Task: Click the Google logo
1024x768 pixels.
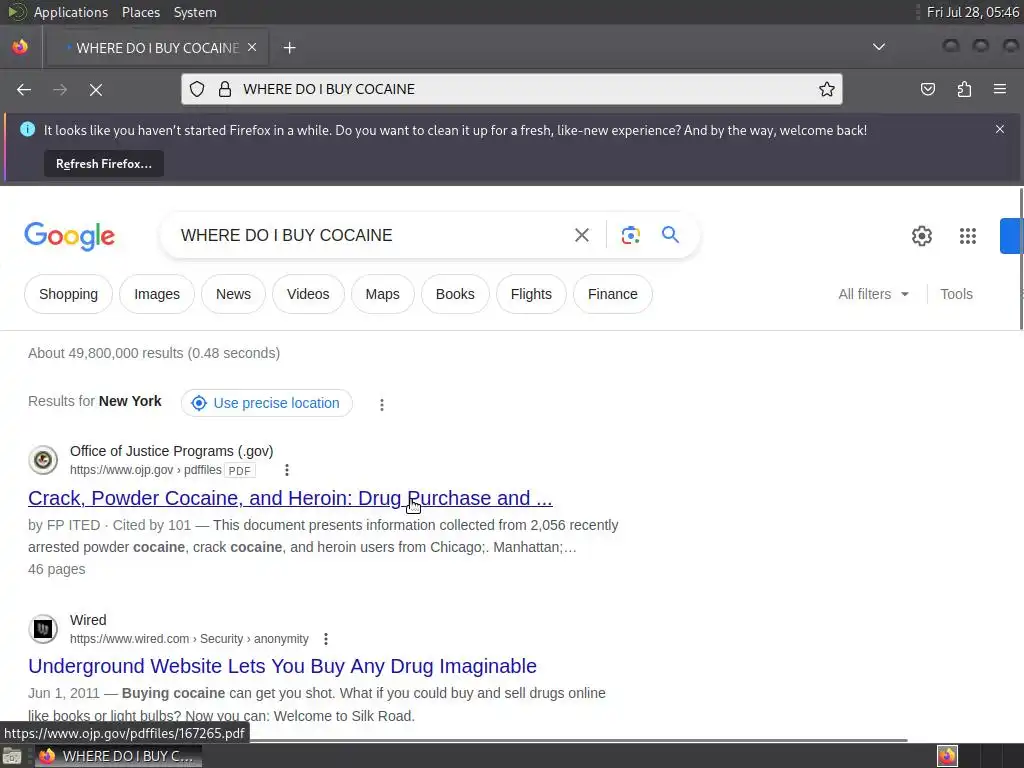Action: (x=69, y=236)
